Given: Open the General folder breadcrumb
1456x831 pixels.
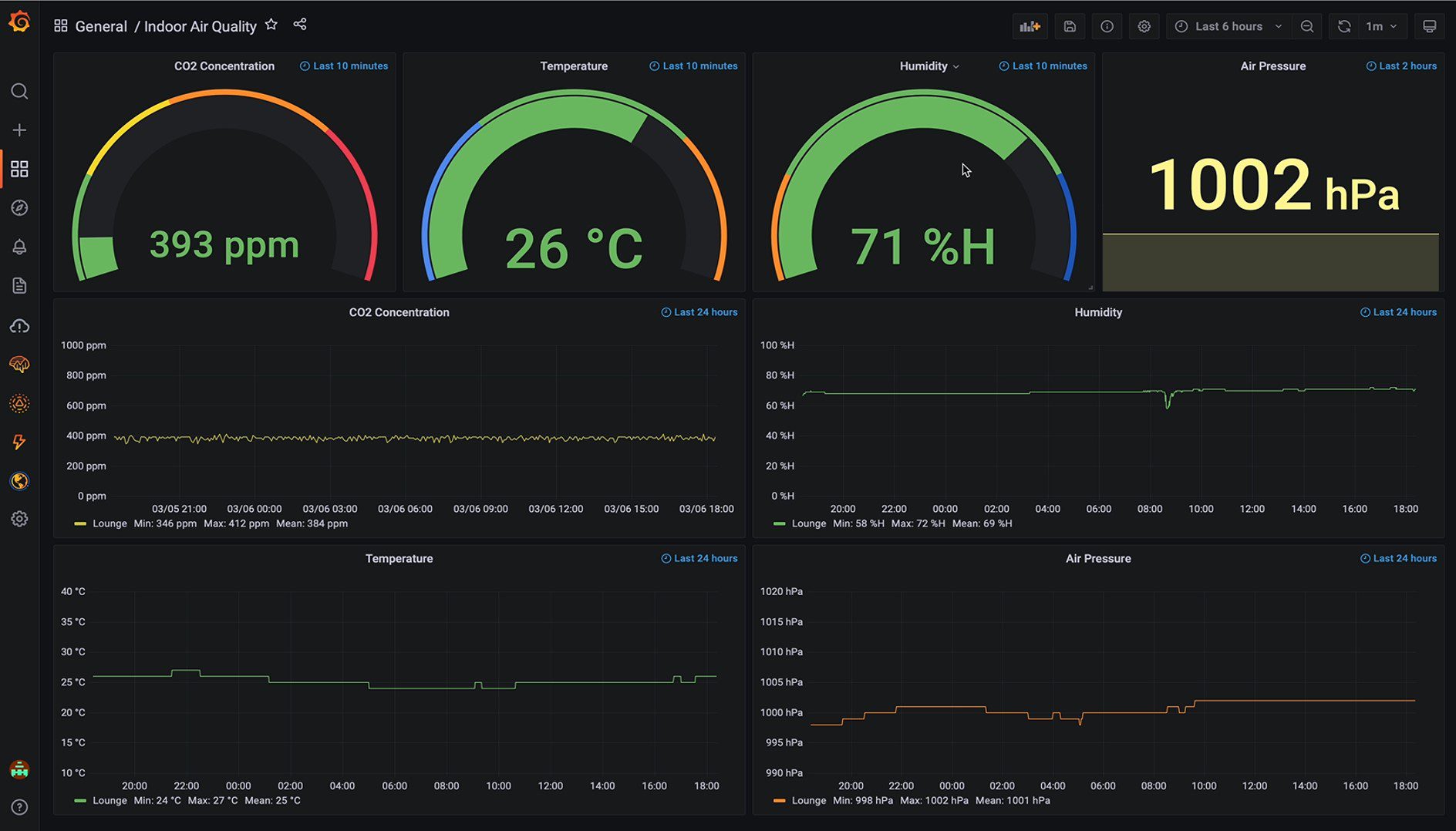Looking at the screenshot, I should pos(101,26).
